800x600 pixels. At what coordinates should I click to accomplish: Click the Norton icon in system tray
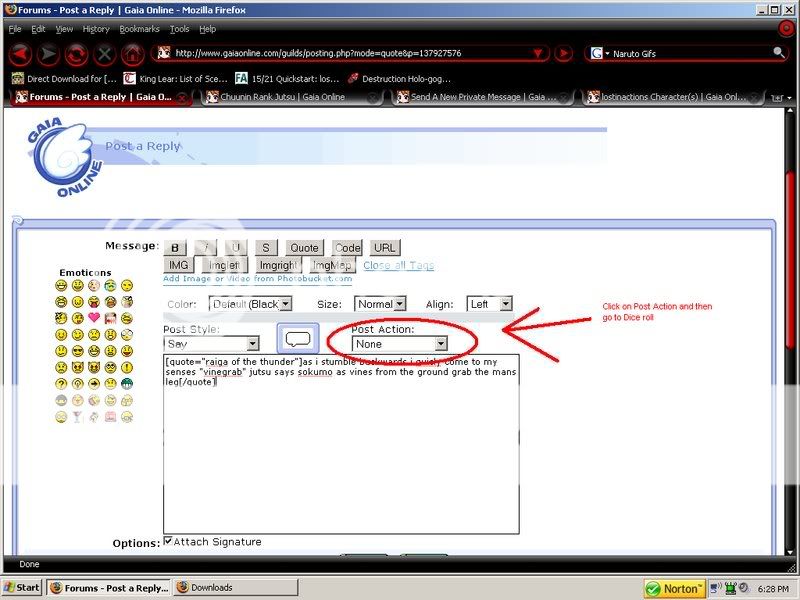click(675, 588)
